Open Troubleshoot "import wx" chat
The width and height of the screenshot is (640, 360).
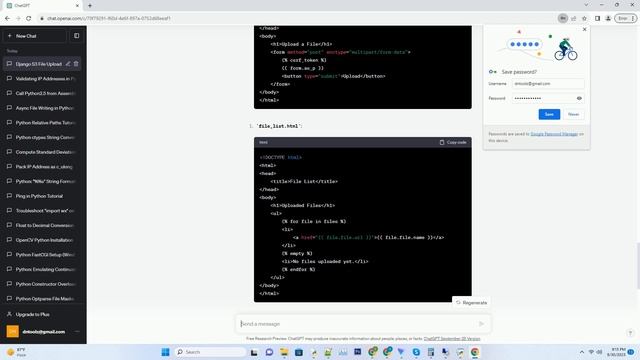pyautogui.click(x=42, y=211)
